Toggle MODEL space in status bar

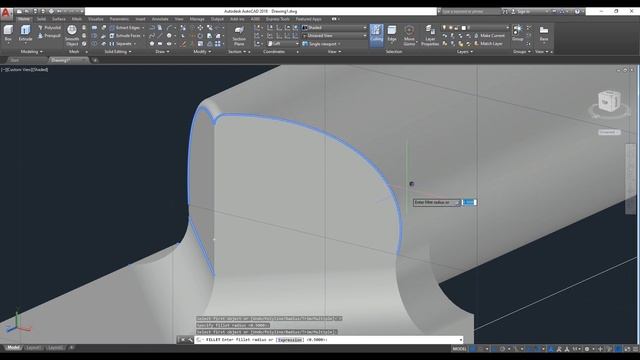click(x=459, y=349)
